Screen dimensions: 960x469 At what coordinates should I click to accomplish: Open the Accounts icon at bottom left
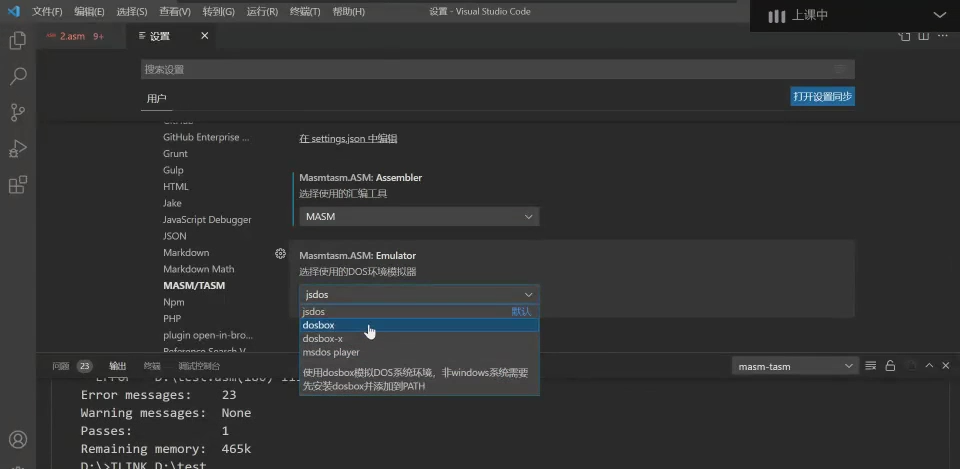click(x=17, y=440)
